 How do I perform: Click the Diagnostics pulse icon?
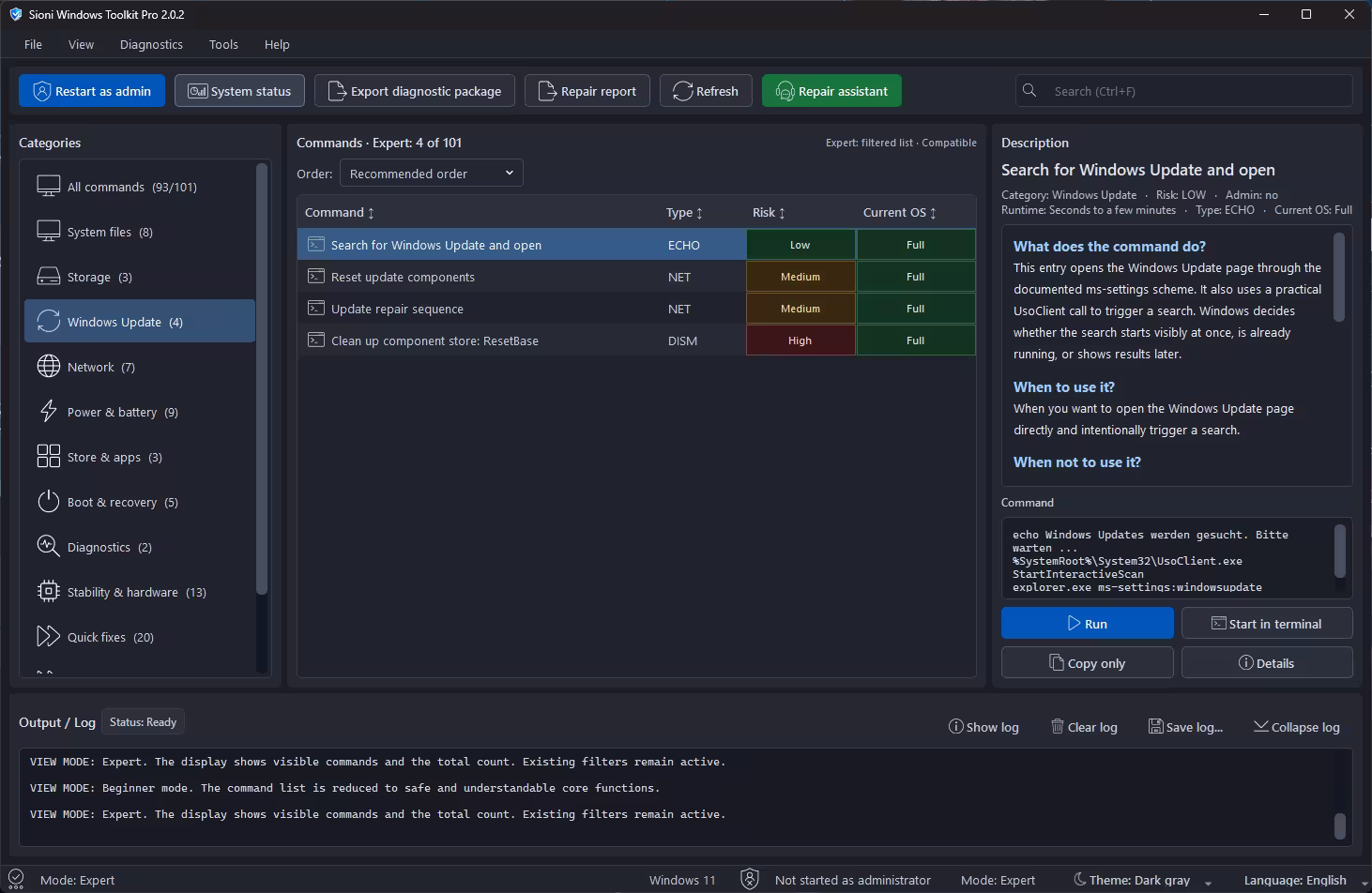pyautogui.click(x=49, y=547)
